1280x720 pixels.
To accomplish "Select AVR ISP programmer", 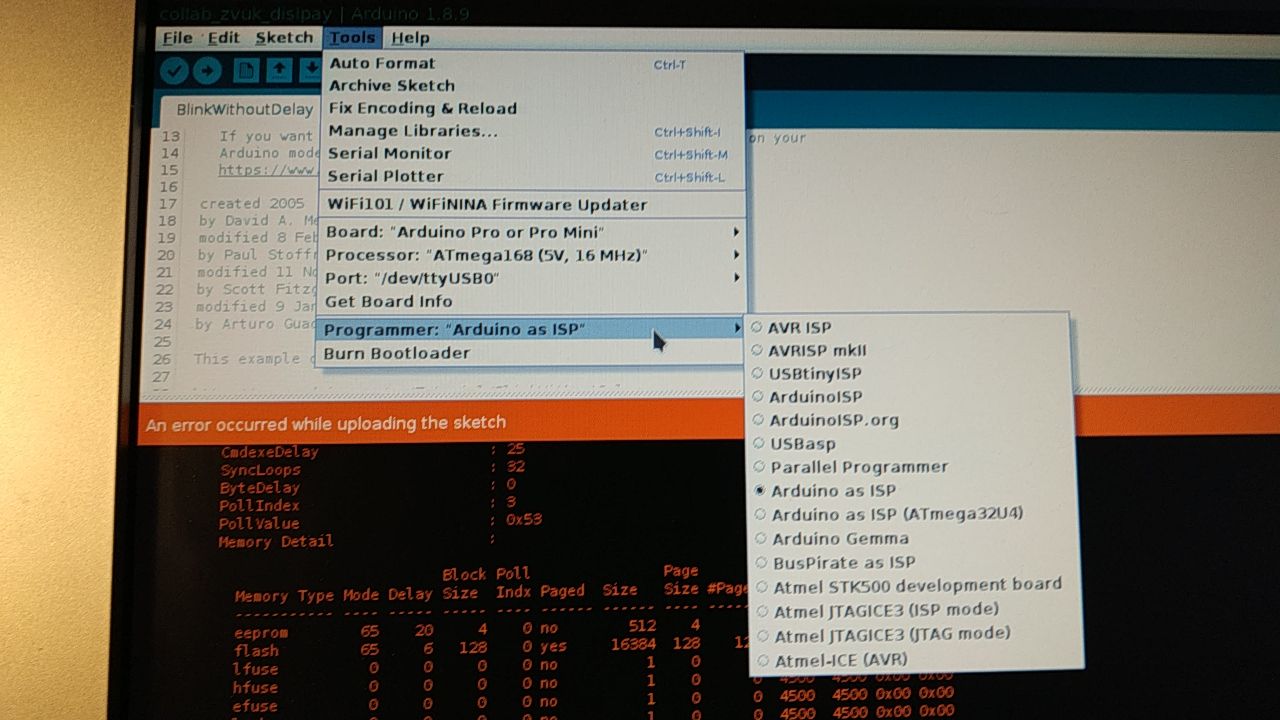I will click(x=910, y=327).
